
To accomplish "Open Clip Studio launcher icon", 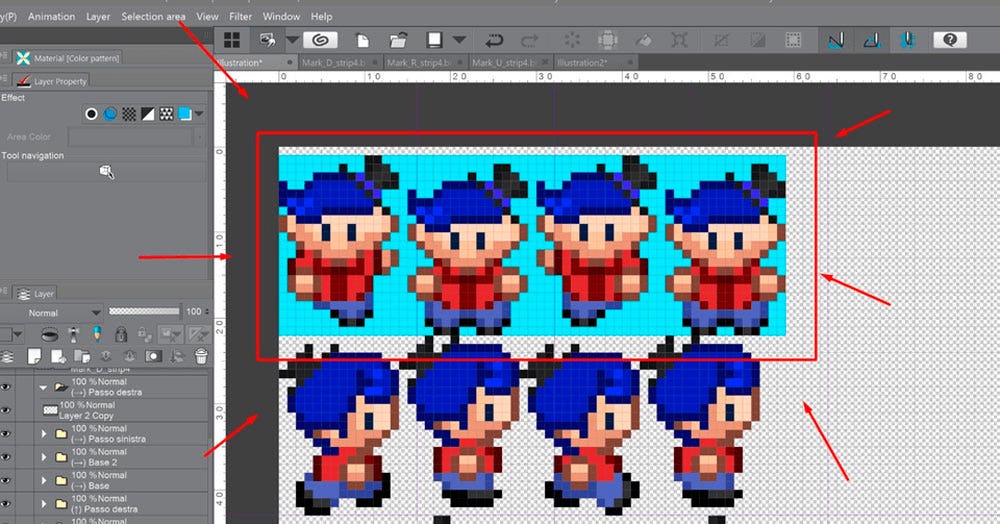I will pos(321,40).
